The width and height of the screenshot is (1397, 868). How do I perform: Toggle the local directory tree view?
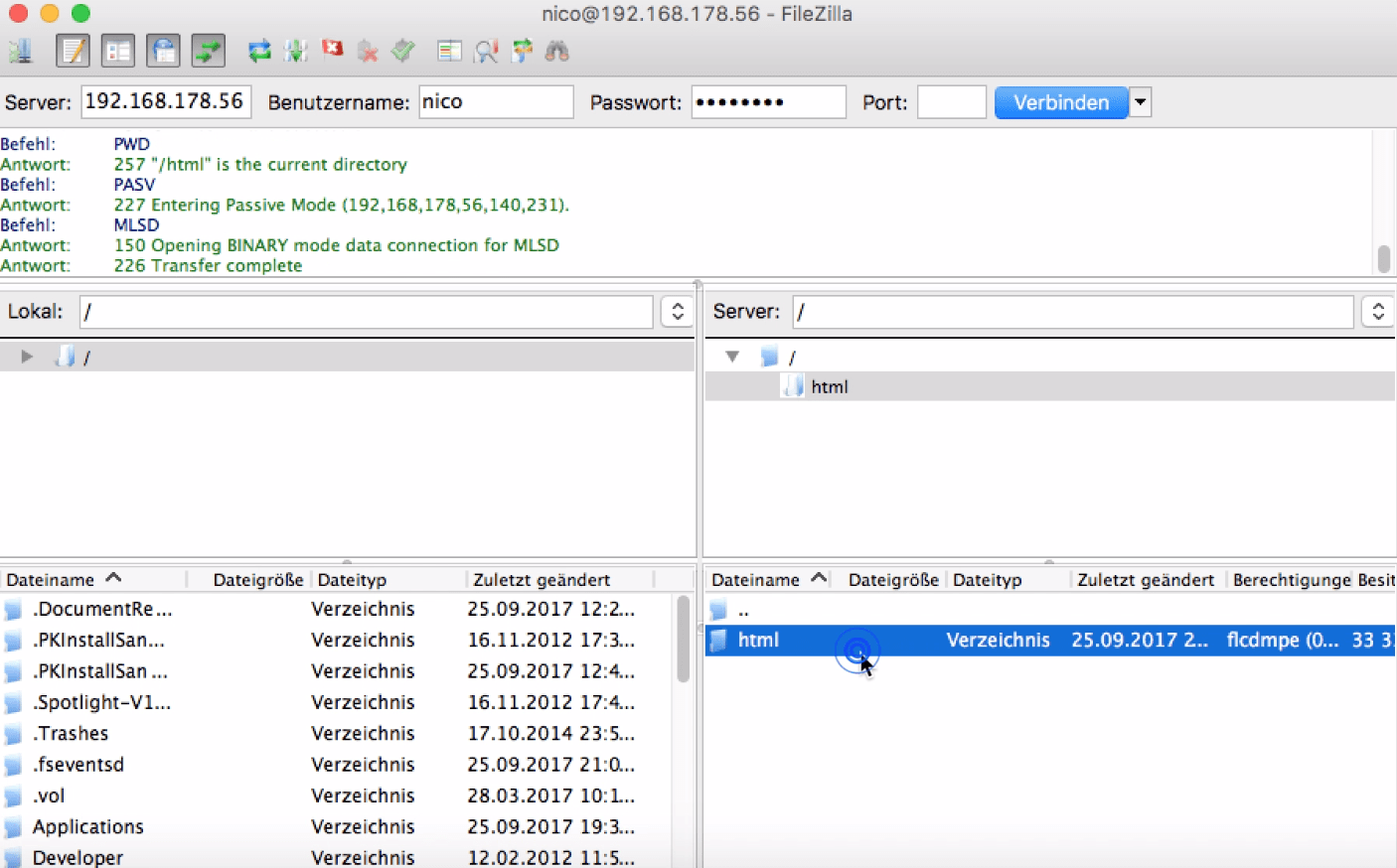point(118,50)
